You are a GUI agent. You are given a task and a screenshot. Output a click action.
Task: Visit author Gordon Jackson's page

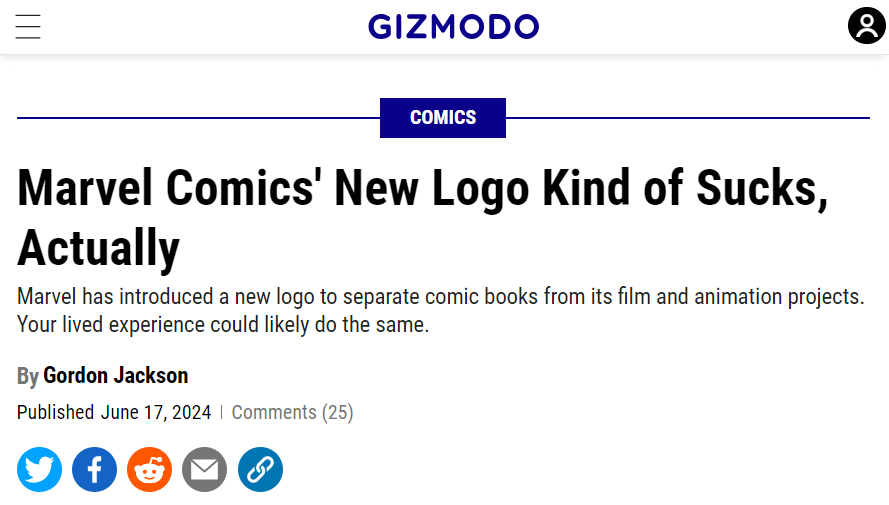(x=115, y=376)
